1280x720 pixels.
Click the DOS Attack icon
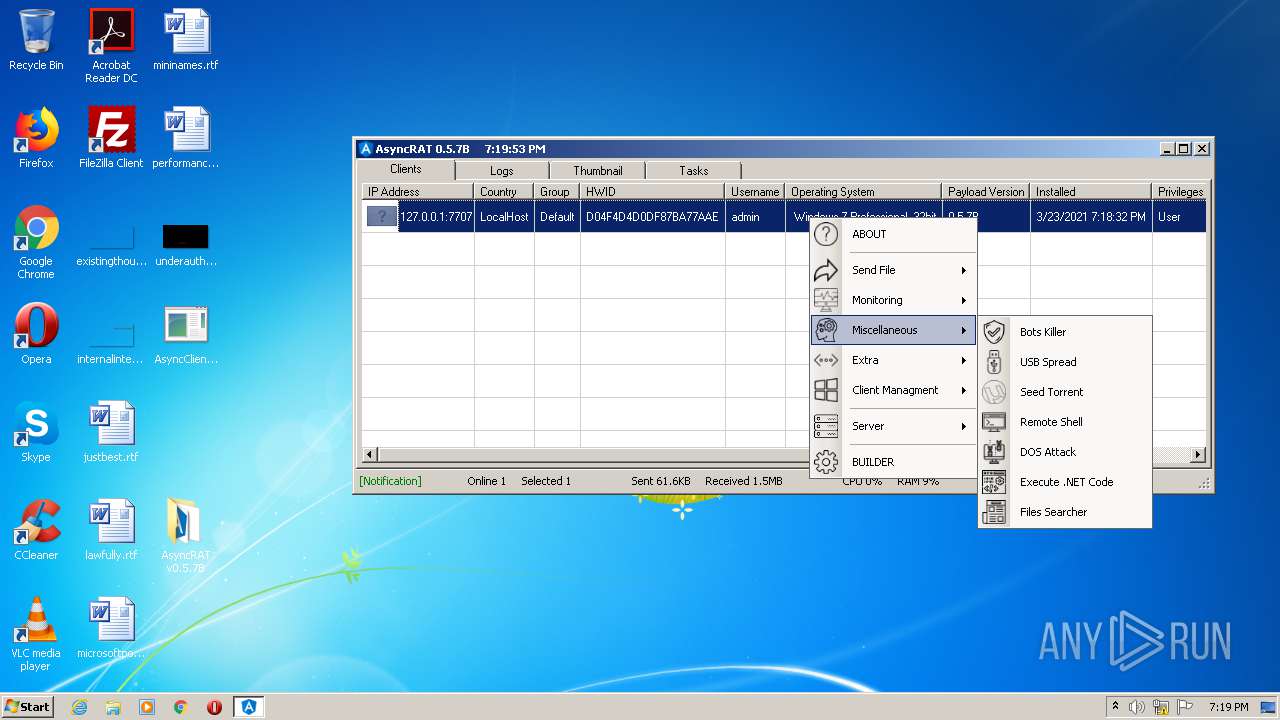pyautogui.click(x=994, y=452)
